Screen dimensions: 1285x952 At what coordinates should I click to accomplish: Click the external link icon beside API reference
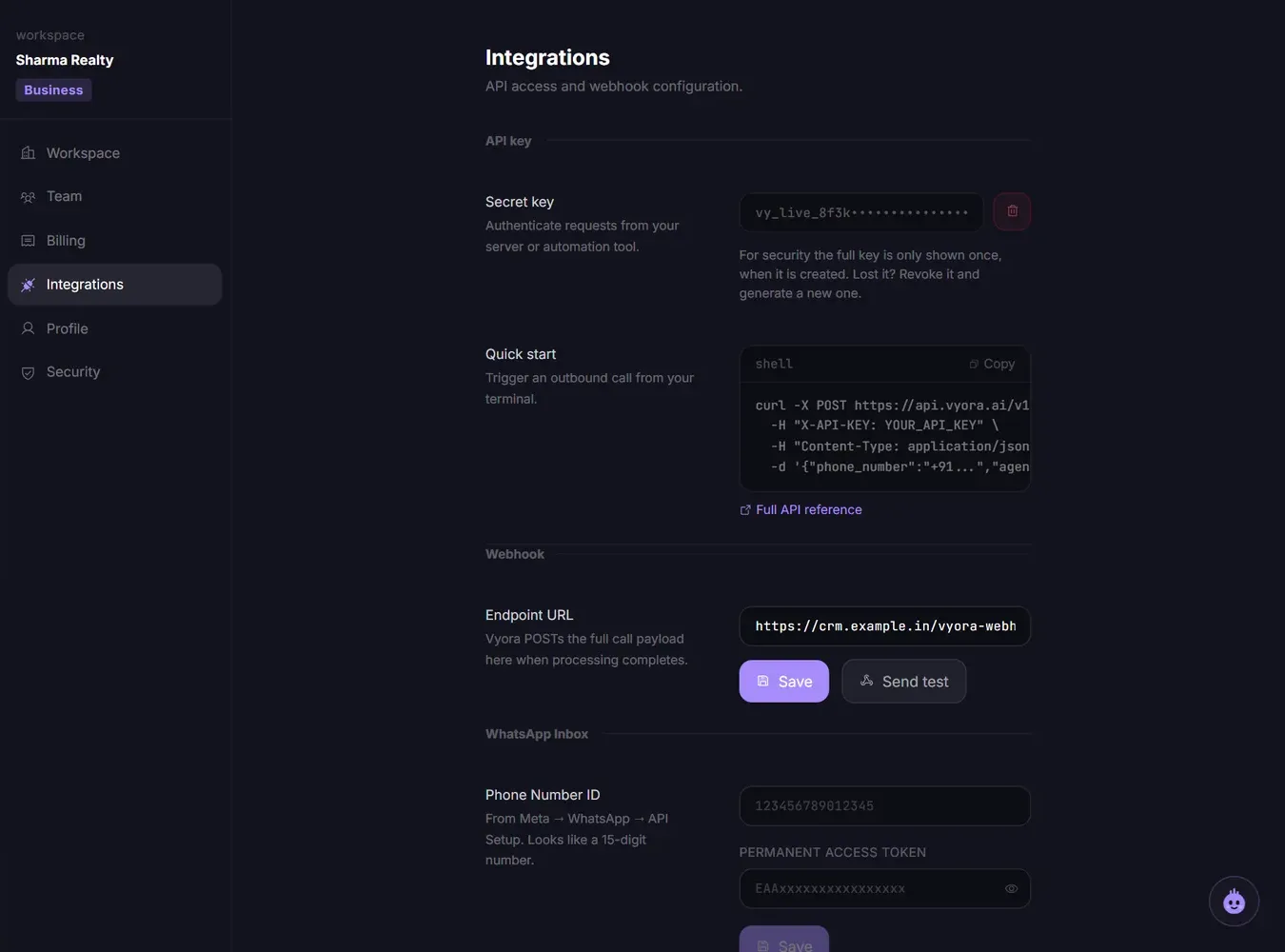coord(745,510)
